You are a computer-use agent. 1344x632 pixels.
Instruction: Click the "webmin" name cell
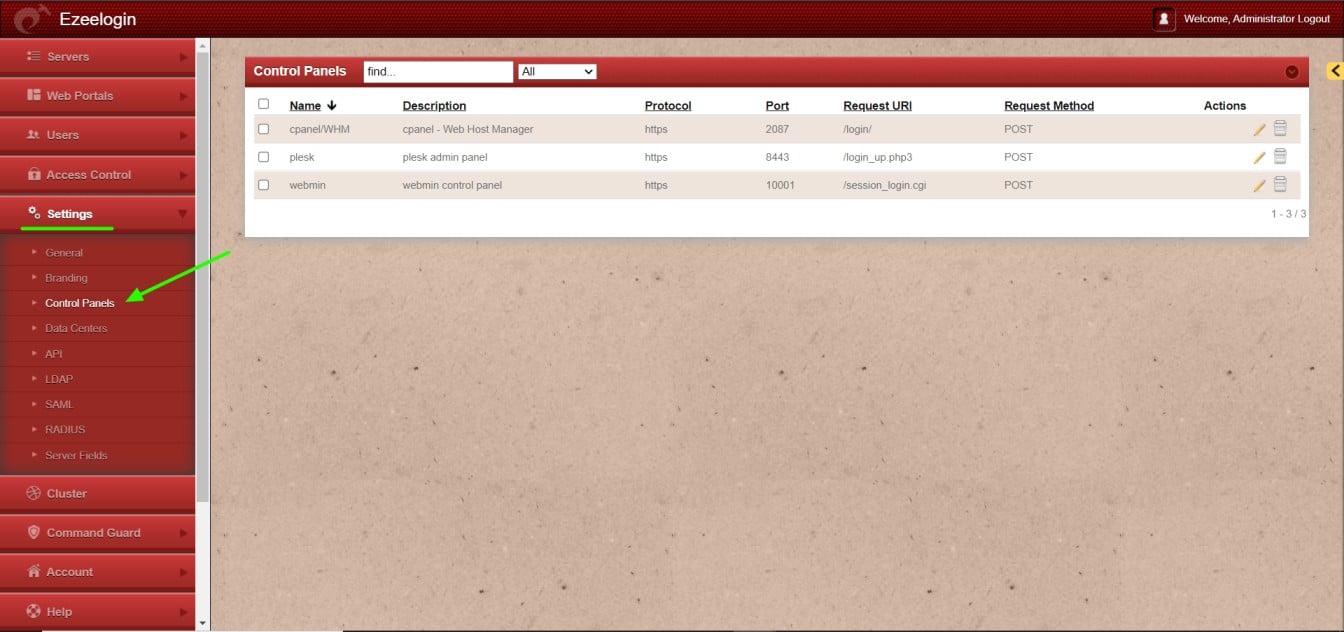tap(307, 185)
